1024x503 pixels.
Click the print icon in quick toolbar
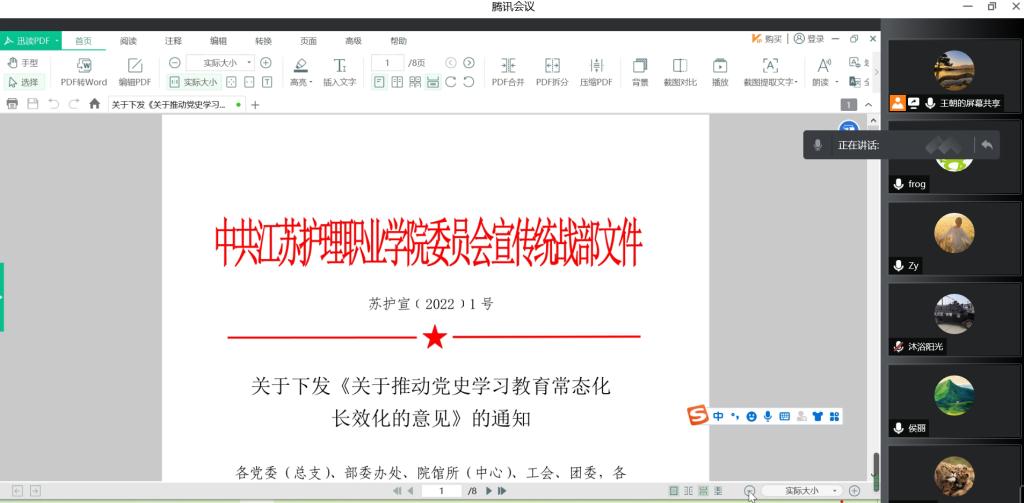point(12,104)
